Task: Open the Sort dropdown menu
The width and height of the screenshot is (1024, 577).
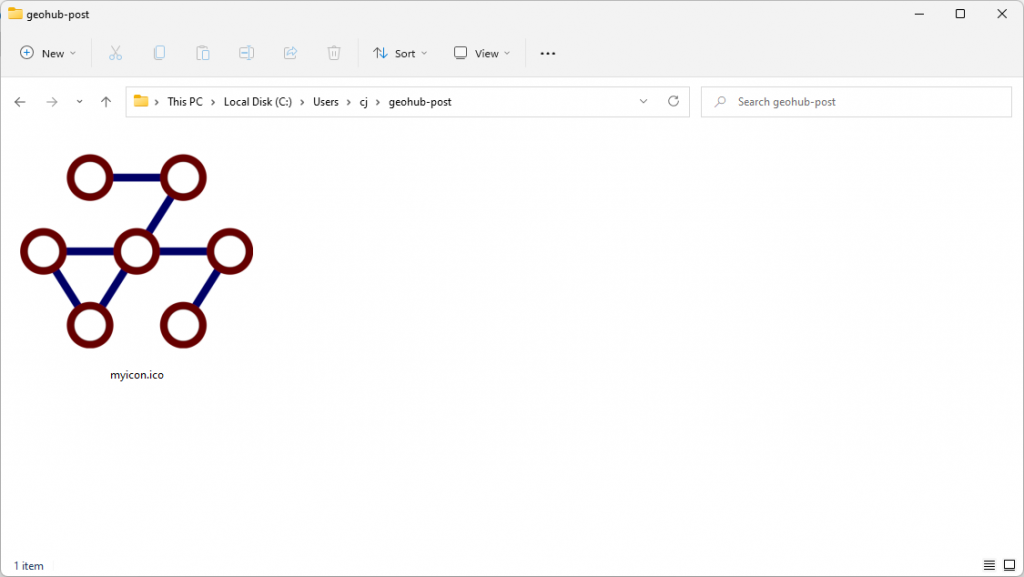Action: click(400, 54)
